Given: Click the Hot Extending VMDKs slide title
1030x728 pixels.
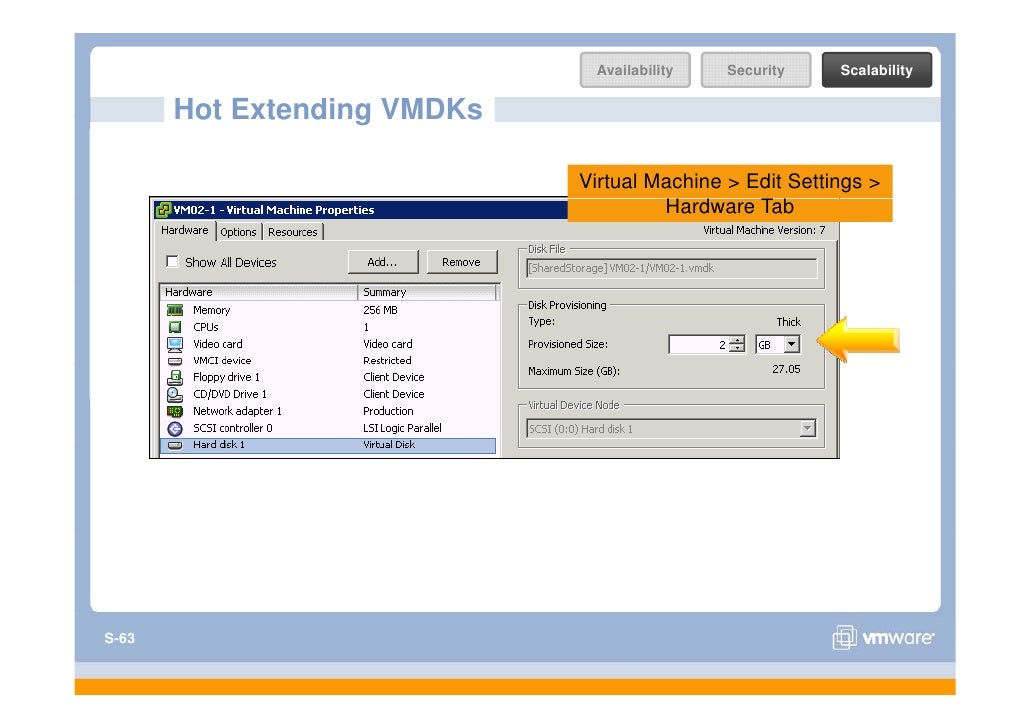Looking at the screenshot, I should click(328, 109).
